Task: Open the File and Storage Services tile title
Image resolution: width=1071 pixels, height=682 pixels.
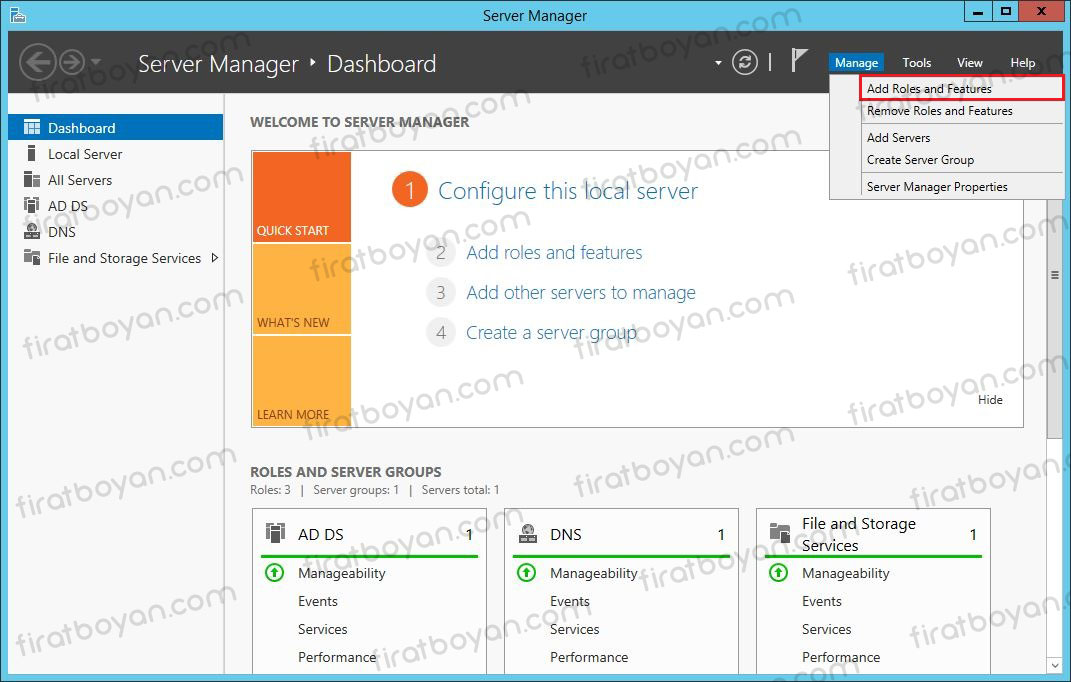Action: click(859, 534)
